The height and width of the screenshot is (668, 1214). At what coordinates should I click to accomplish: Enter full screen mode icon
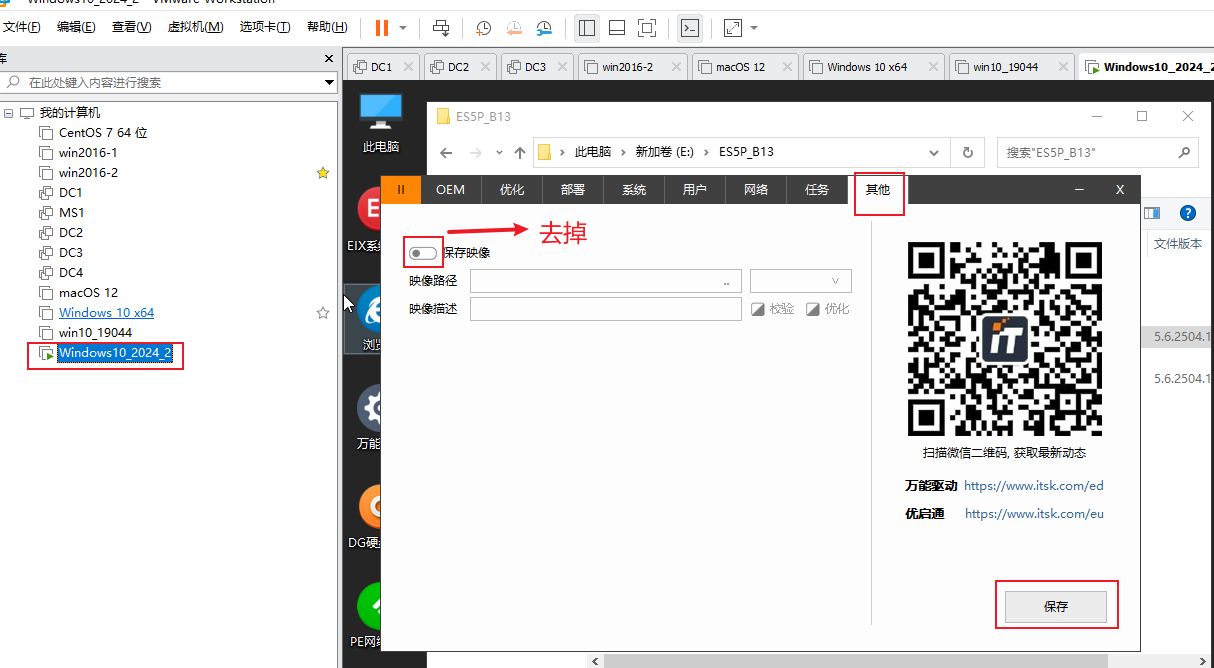(647, 28)
